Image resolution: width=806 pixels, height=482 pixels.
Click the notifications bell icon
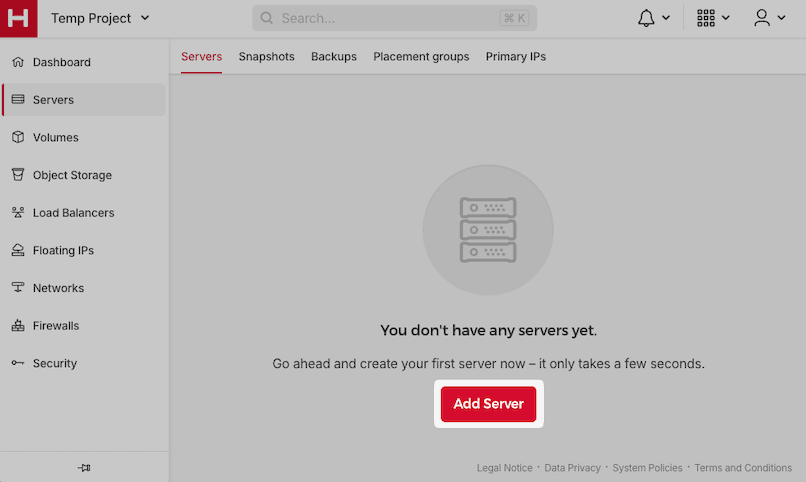pos(646,18)
